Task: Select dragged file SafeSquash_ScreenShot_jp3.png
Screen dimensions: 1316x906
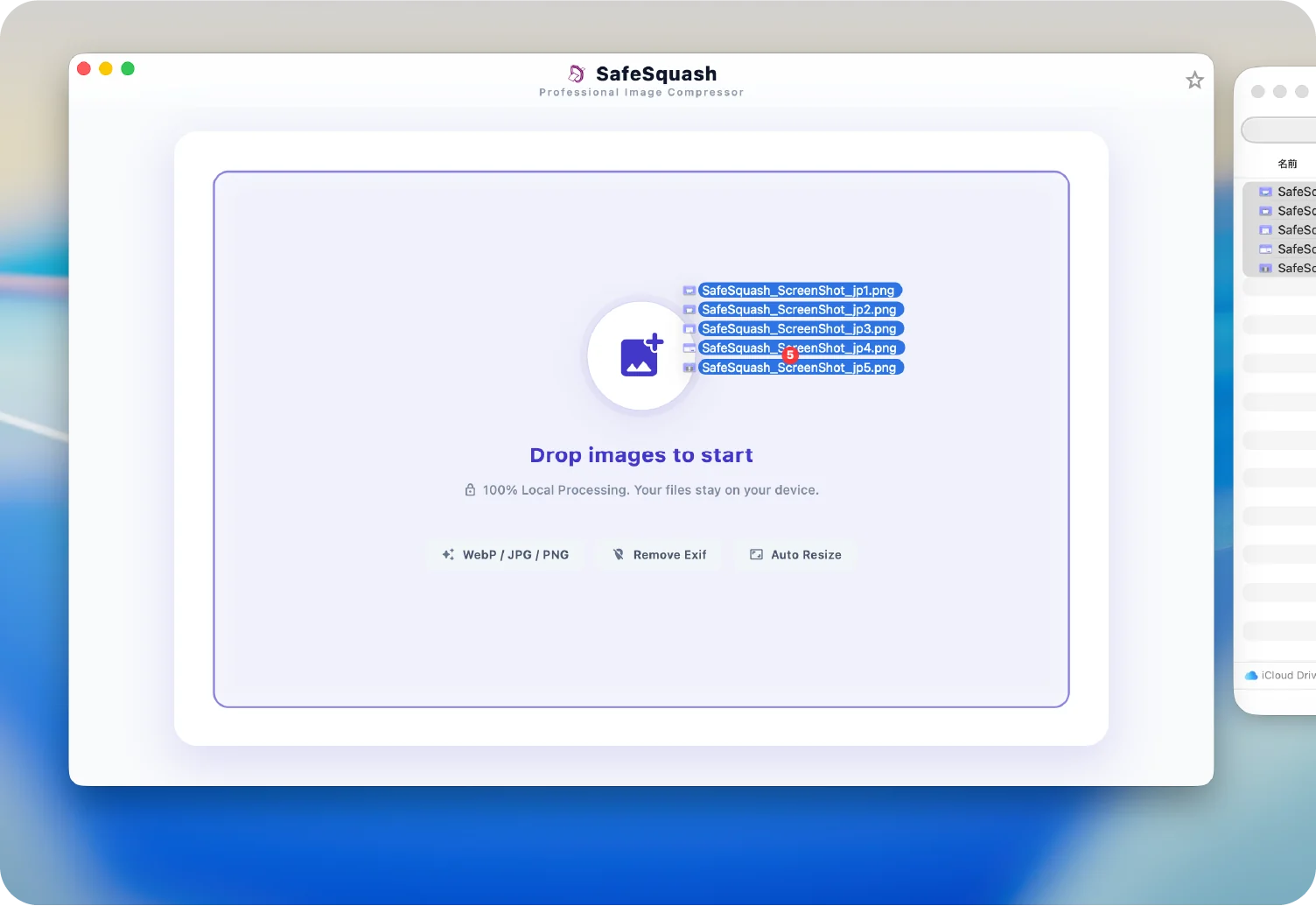Action: [801, 329]
